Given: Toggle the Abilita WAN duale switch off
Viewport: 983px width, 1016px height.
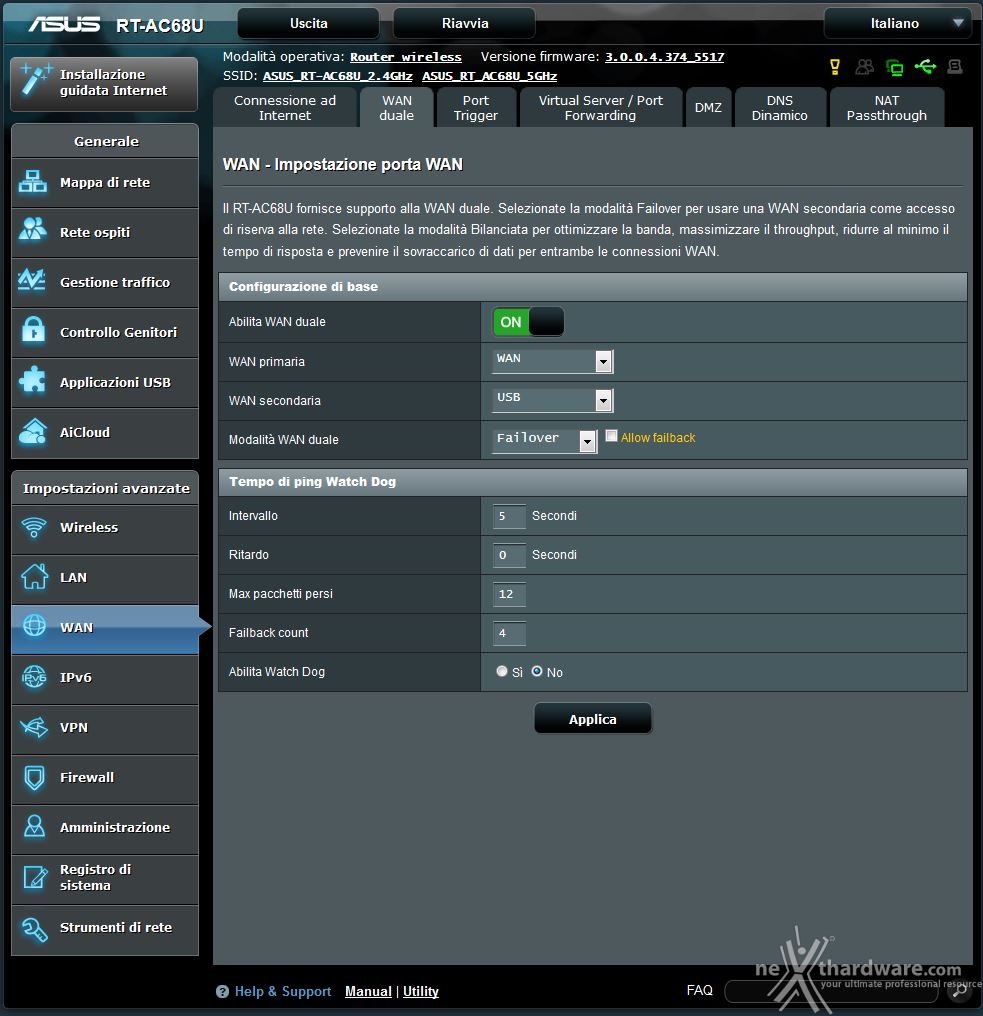Looking at the screenshot, I should click(528, 322).
